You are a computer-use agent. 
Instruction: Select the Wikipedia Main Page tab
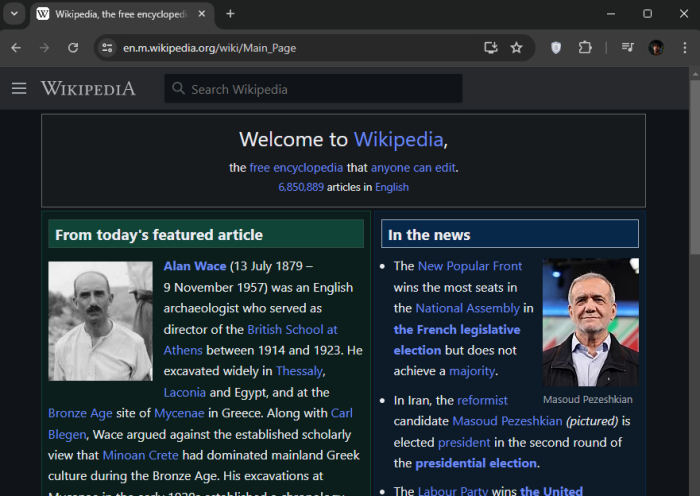(x=120, y=14)
